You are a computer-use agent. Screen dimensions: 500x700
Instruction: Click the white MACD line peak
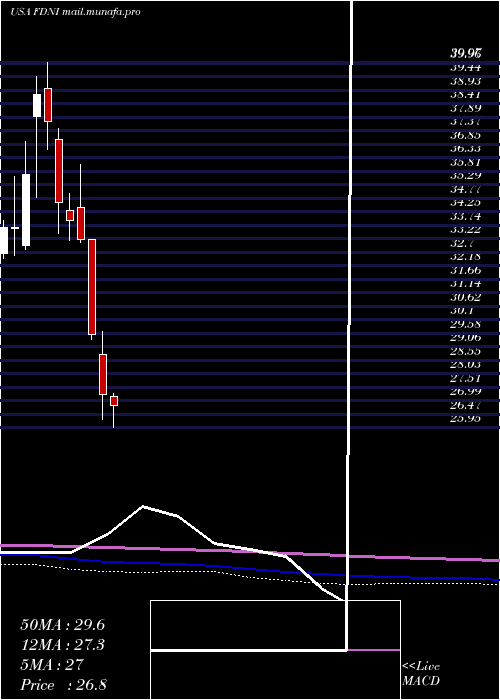coord(143,507)
